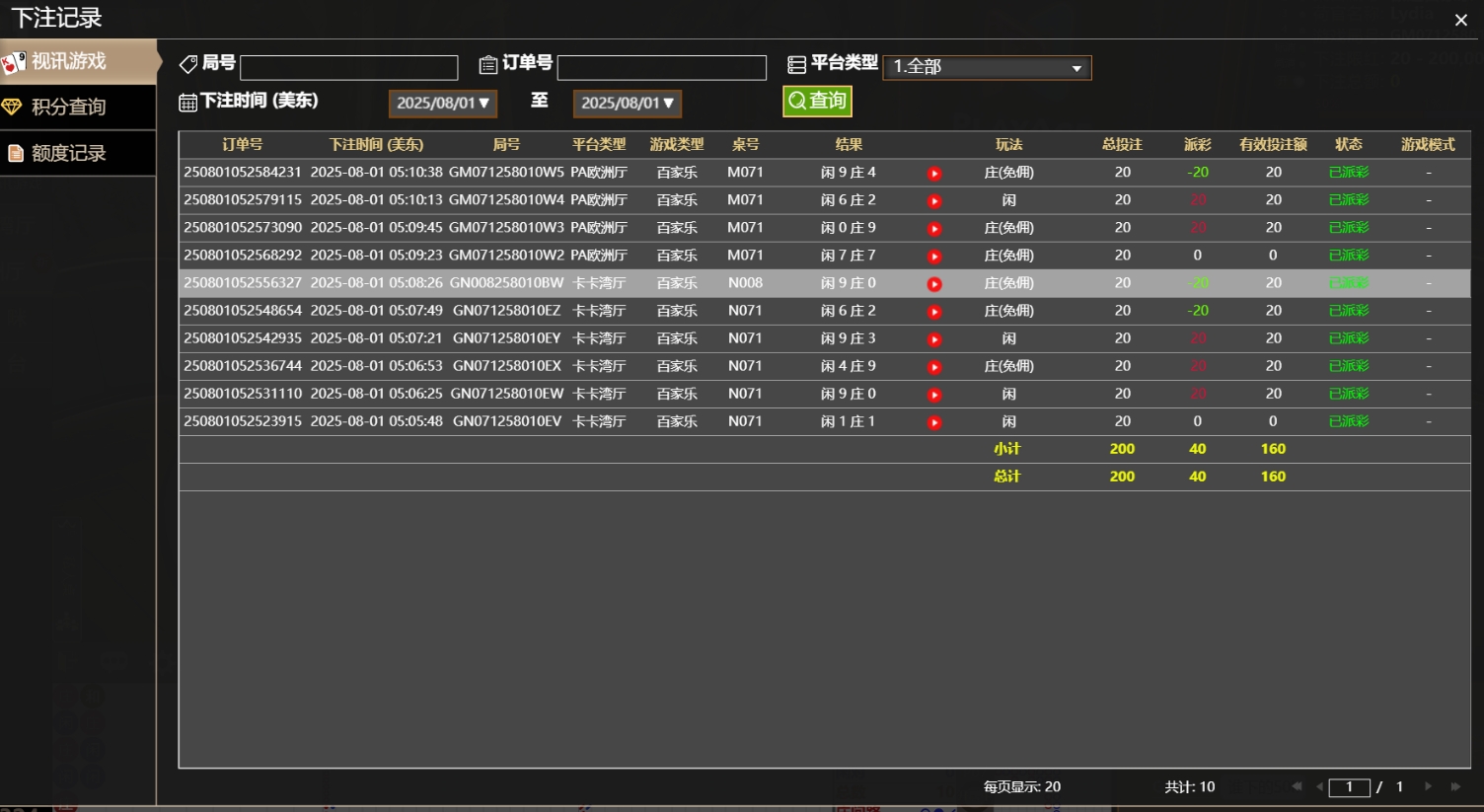
Task: Click the page number input box
Action: point(1349,787)
